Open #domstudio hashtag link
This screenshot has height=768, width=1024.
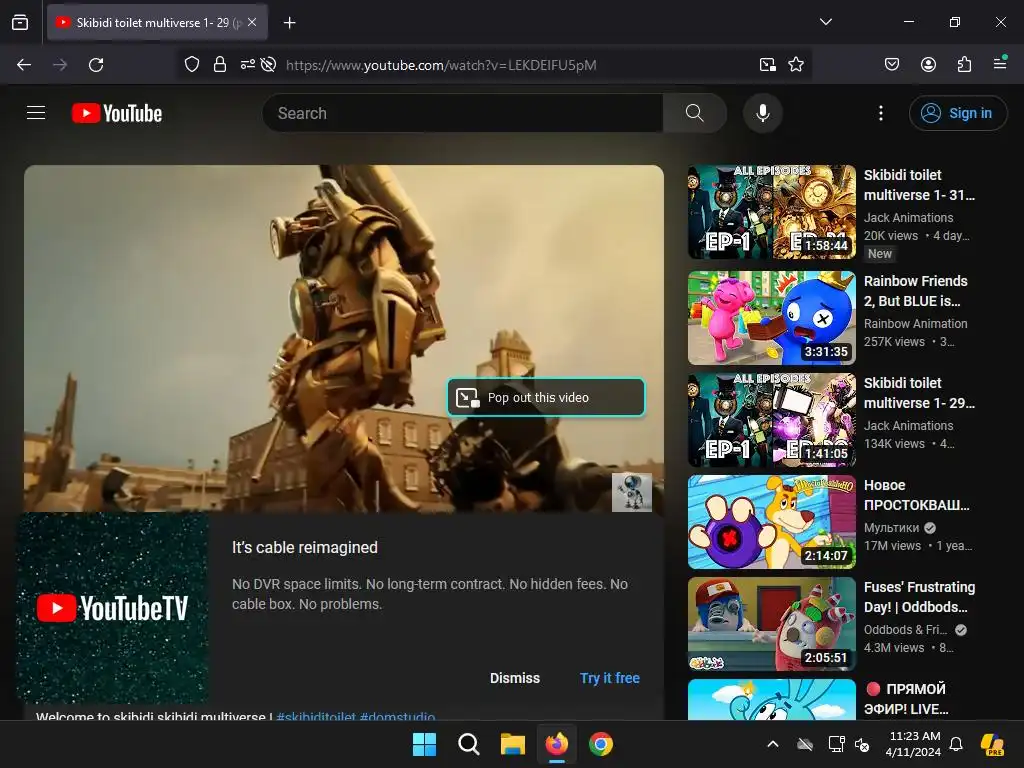point(398,716)
